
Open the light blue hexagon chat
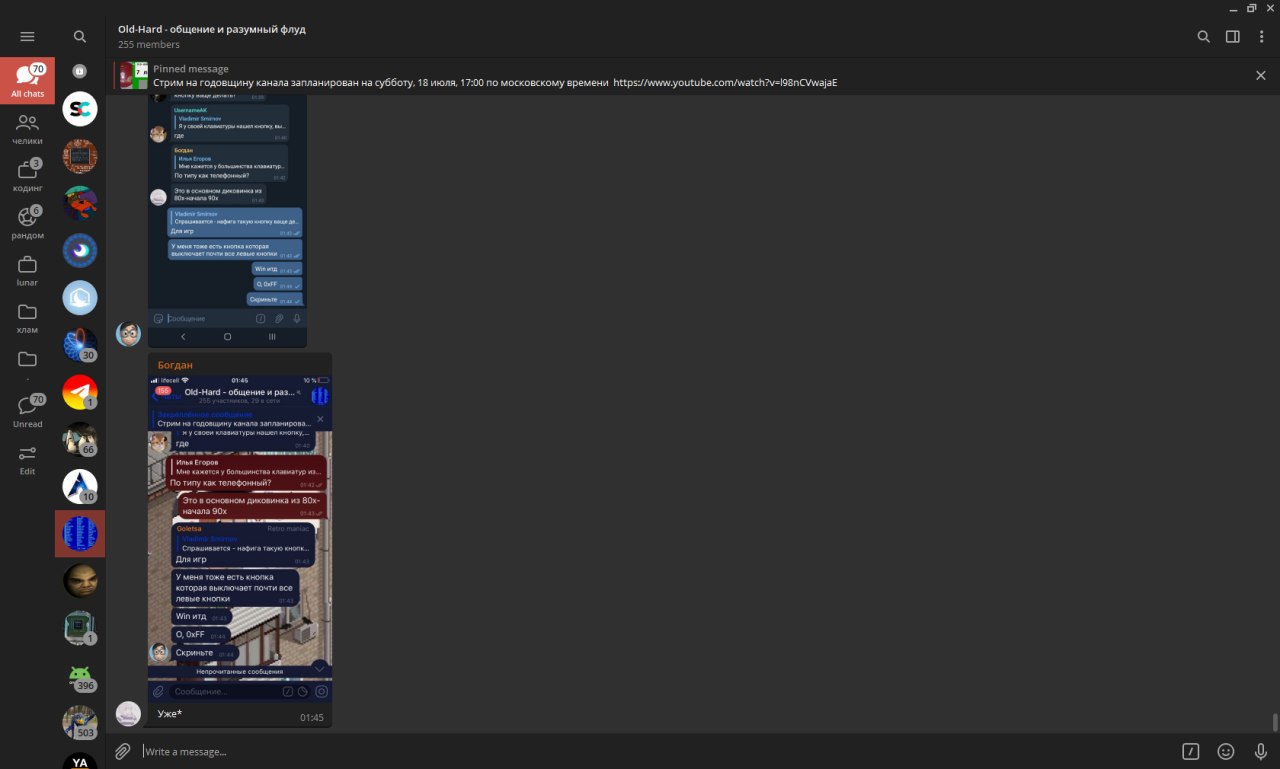(80, 297)
